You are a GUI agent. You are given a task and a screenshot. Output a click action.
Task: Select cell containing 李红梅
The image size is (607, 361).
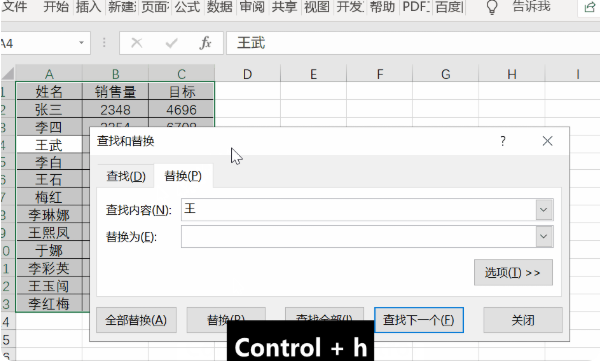(x=49, y=304)
